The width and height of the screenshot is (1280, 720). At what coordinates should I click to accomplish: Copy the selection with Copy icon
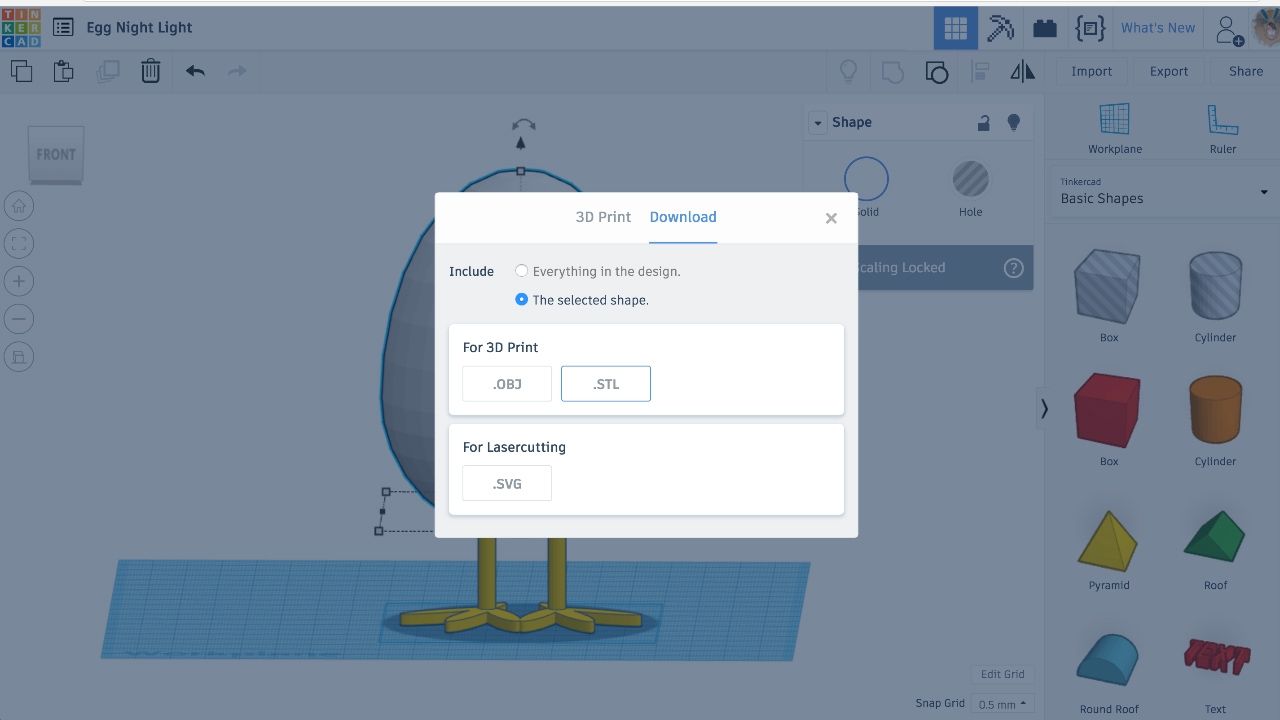tap(21, 71)
